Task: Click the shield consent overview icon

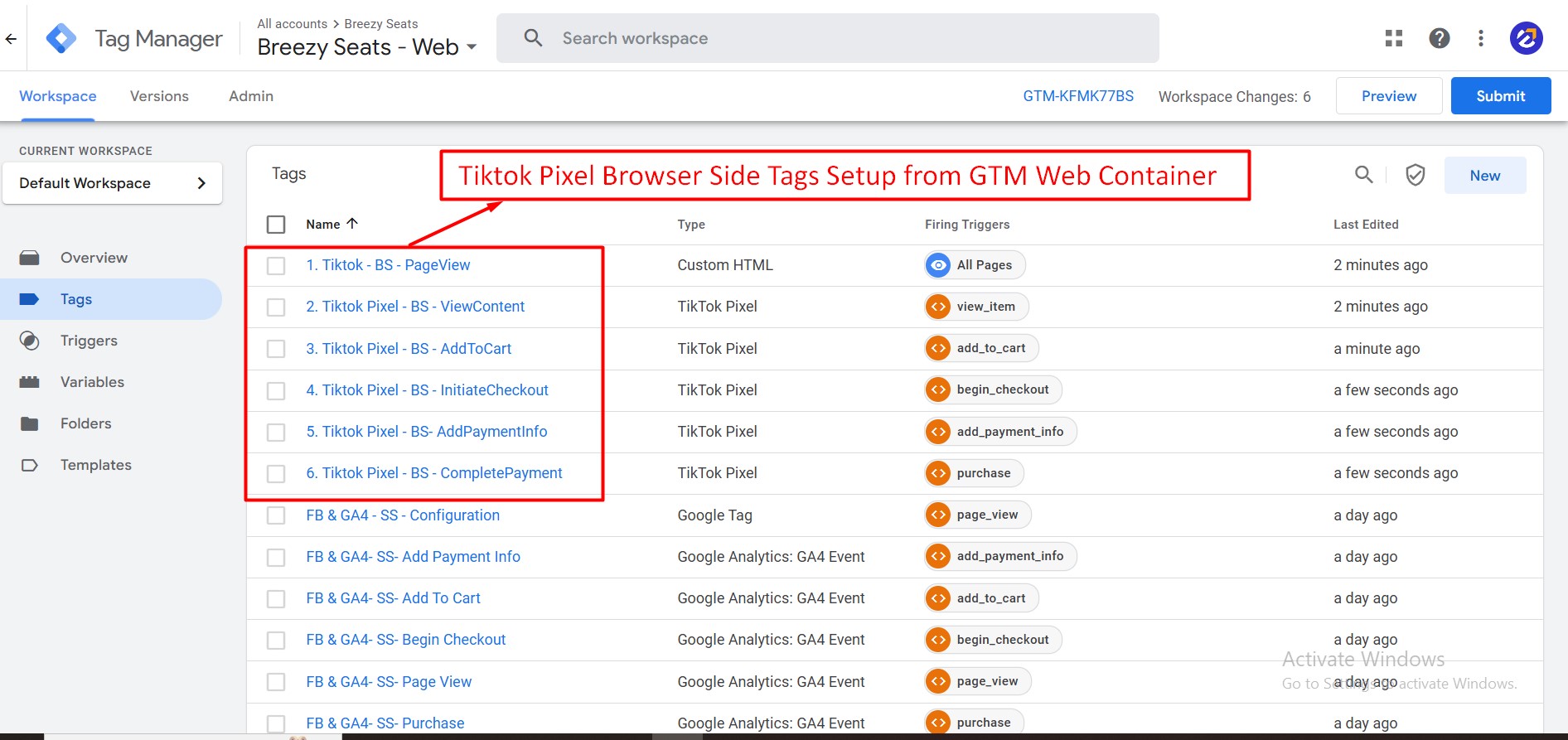Action: coord(1416,175)
